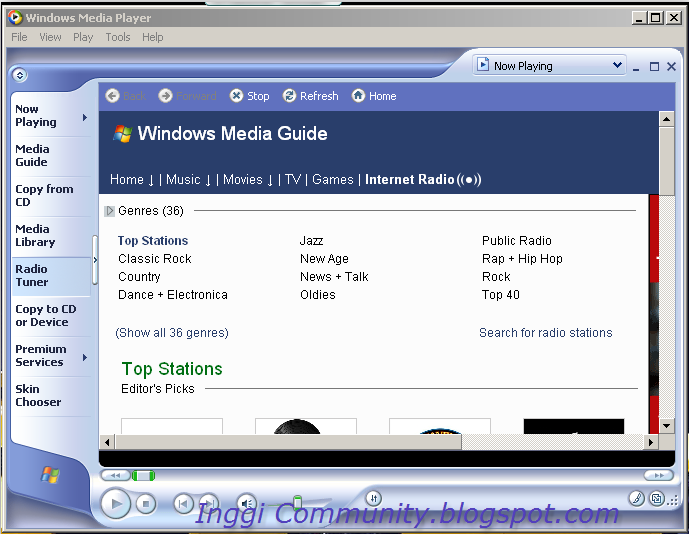Click the Games link in guide nav
Viewport: 689px width, 534px height.
(333, 179)
